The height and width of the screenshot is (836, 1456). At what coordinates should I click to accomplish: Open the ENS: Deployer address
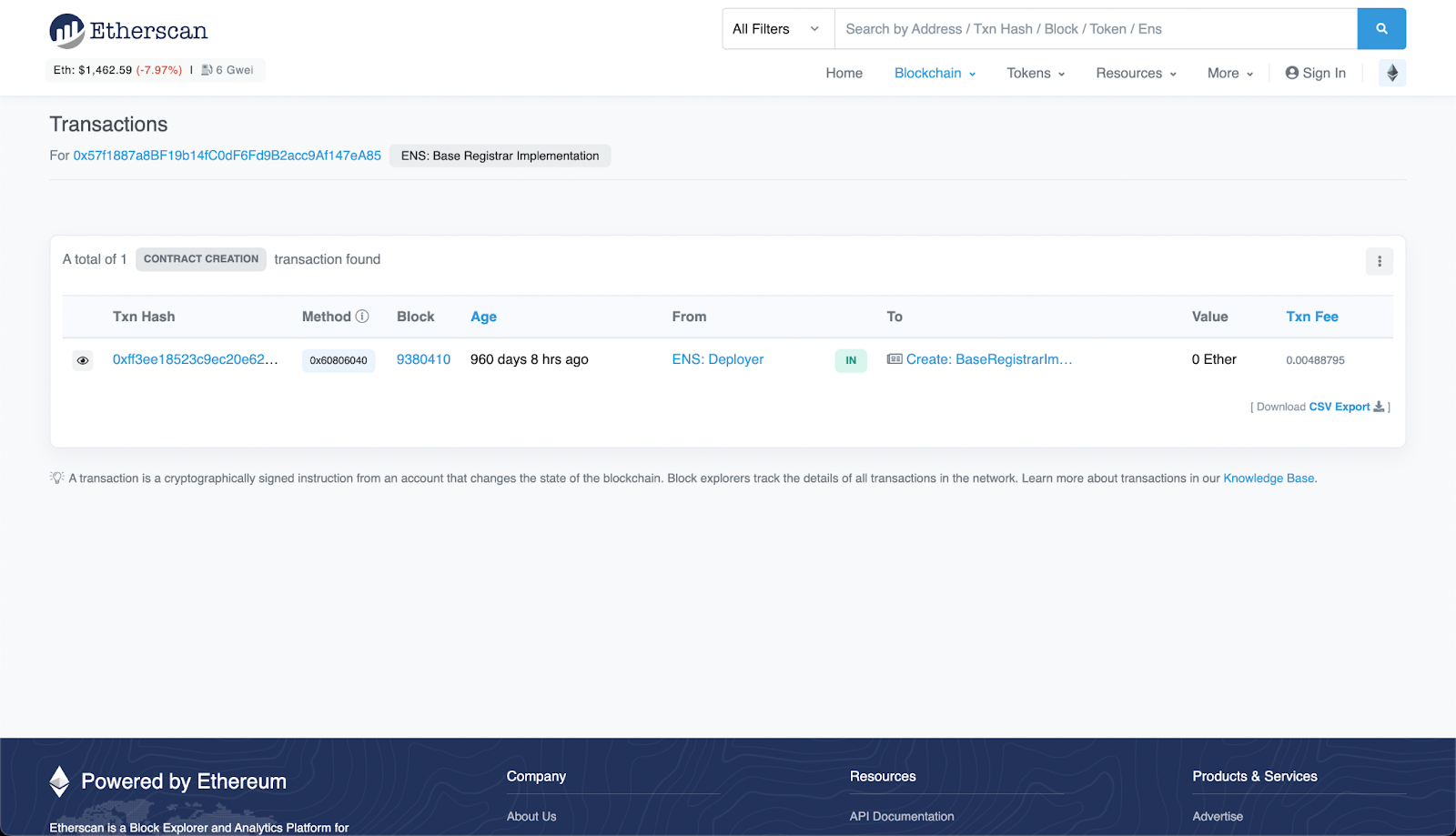point(718,359)
